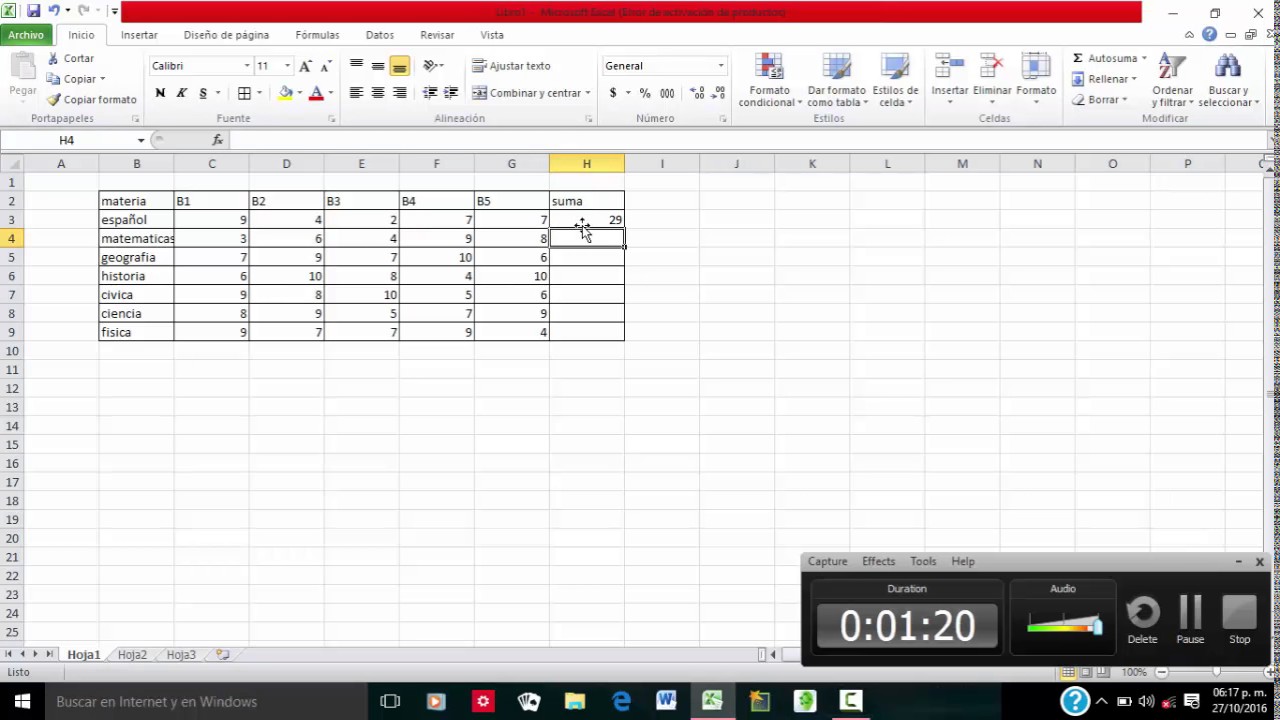Toggle underline (S) formatting
Viewport: 1280px width, 720px height.
[203, 93]
